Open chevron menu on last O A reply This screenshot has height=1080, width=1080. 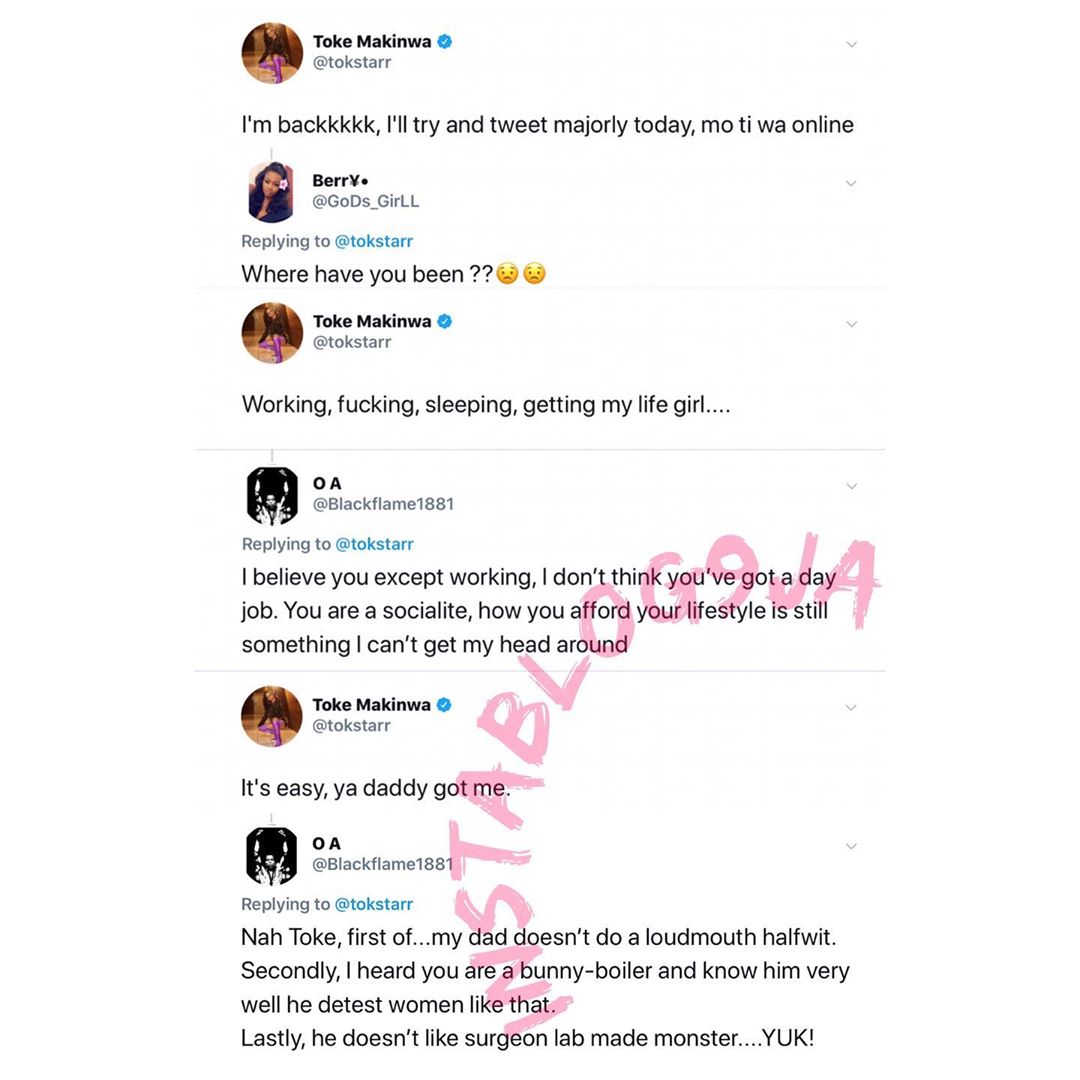click(851, 846)
